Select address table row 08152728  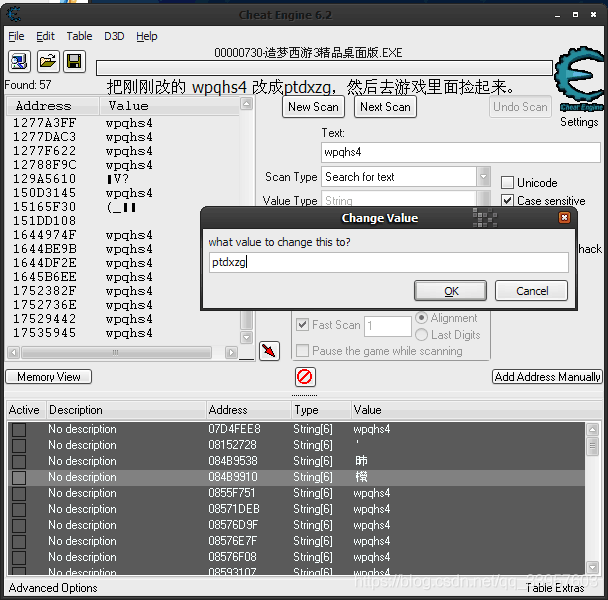[x=296, y=445]
